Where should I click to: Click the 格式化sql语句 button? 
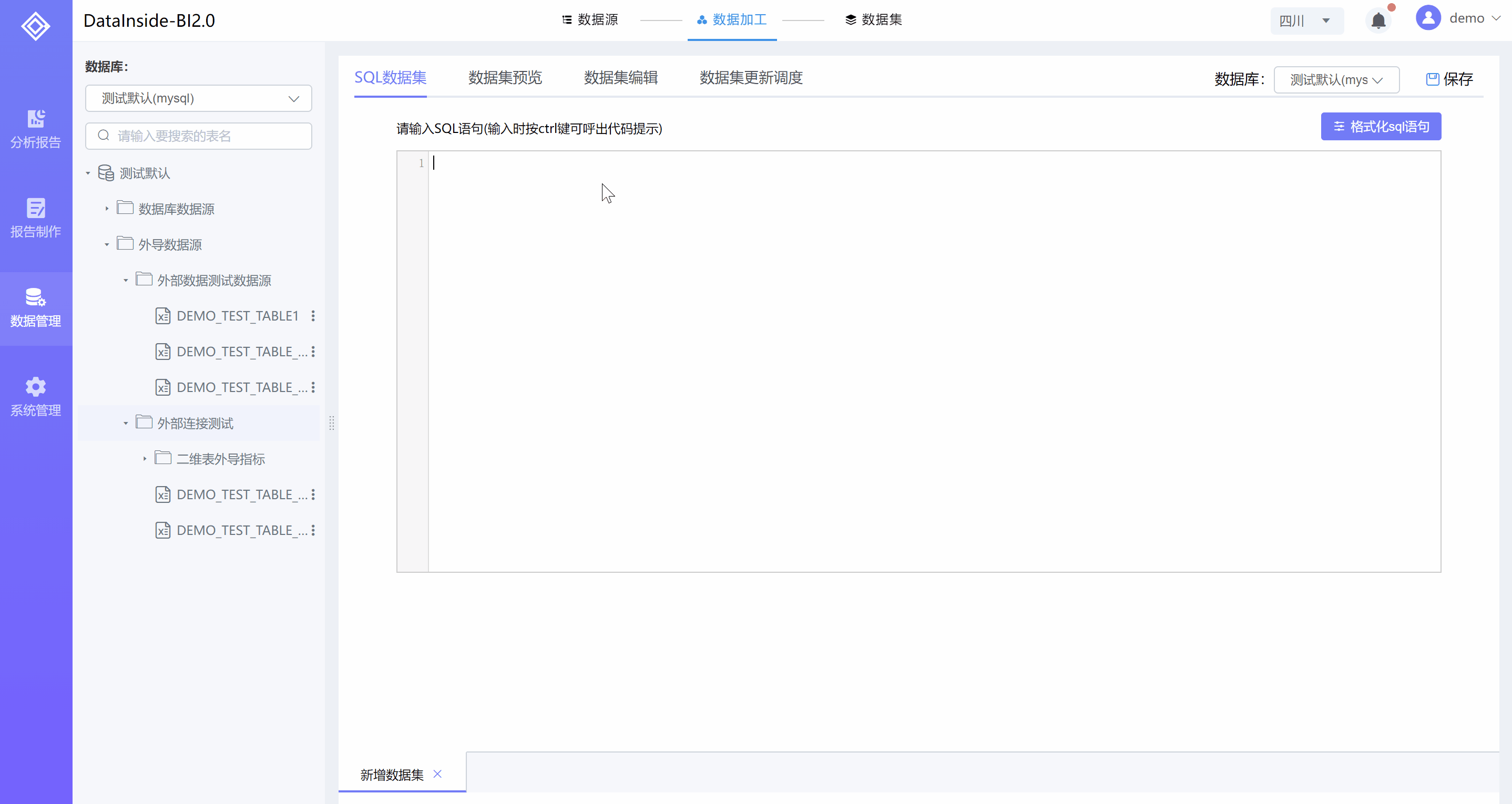[1381, 126]
